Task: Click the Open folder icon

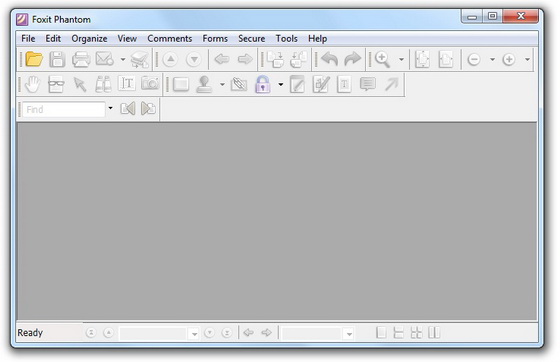Action: pos(34,59)
